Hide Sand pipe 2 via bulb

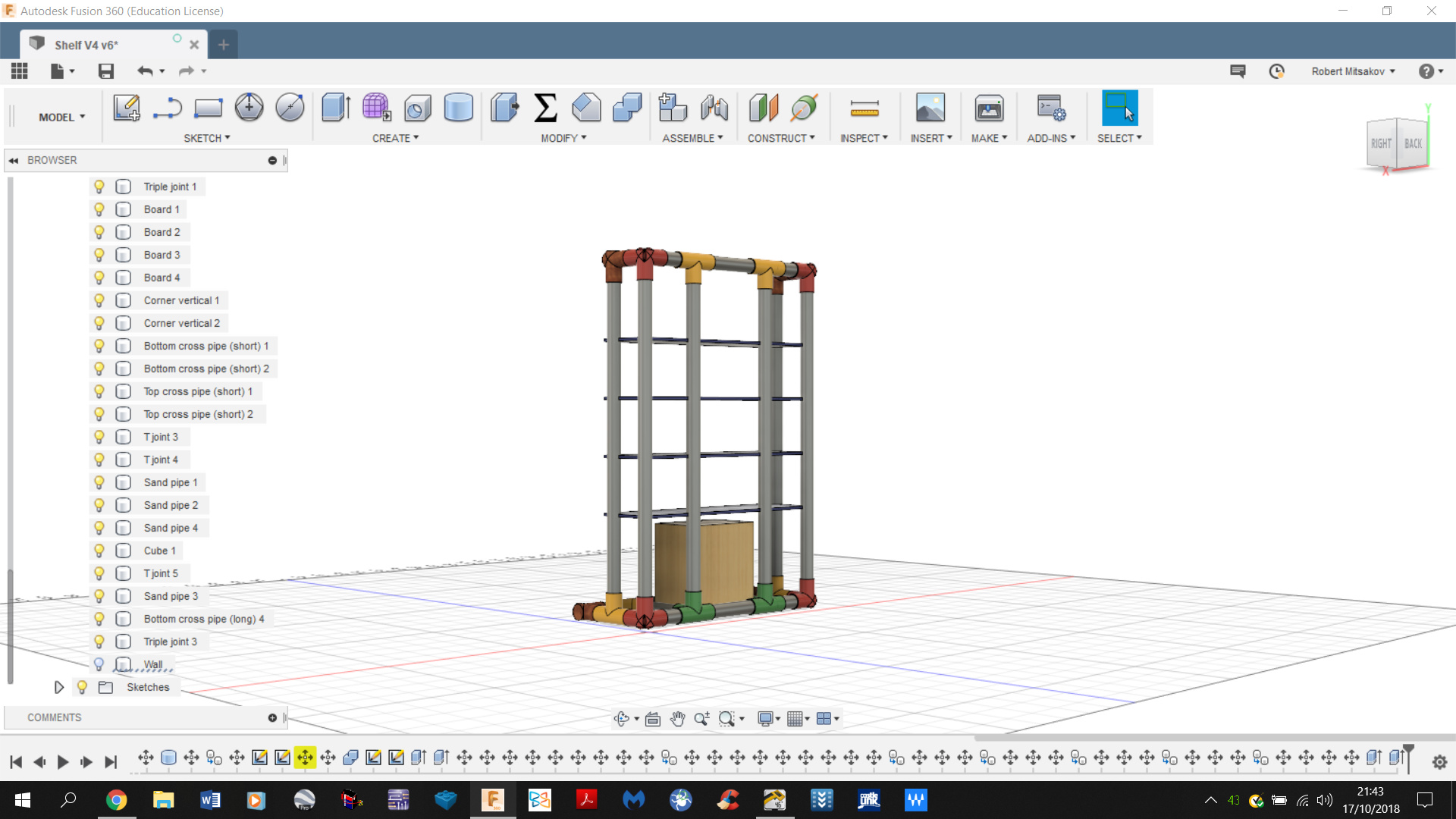(x=99, y=505)
